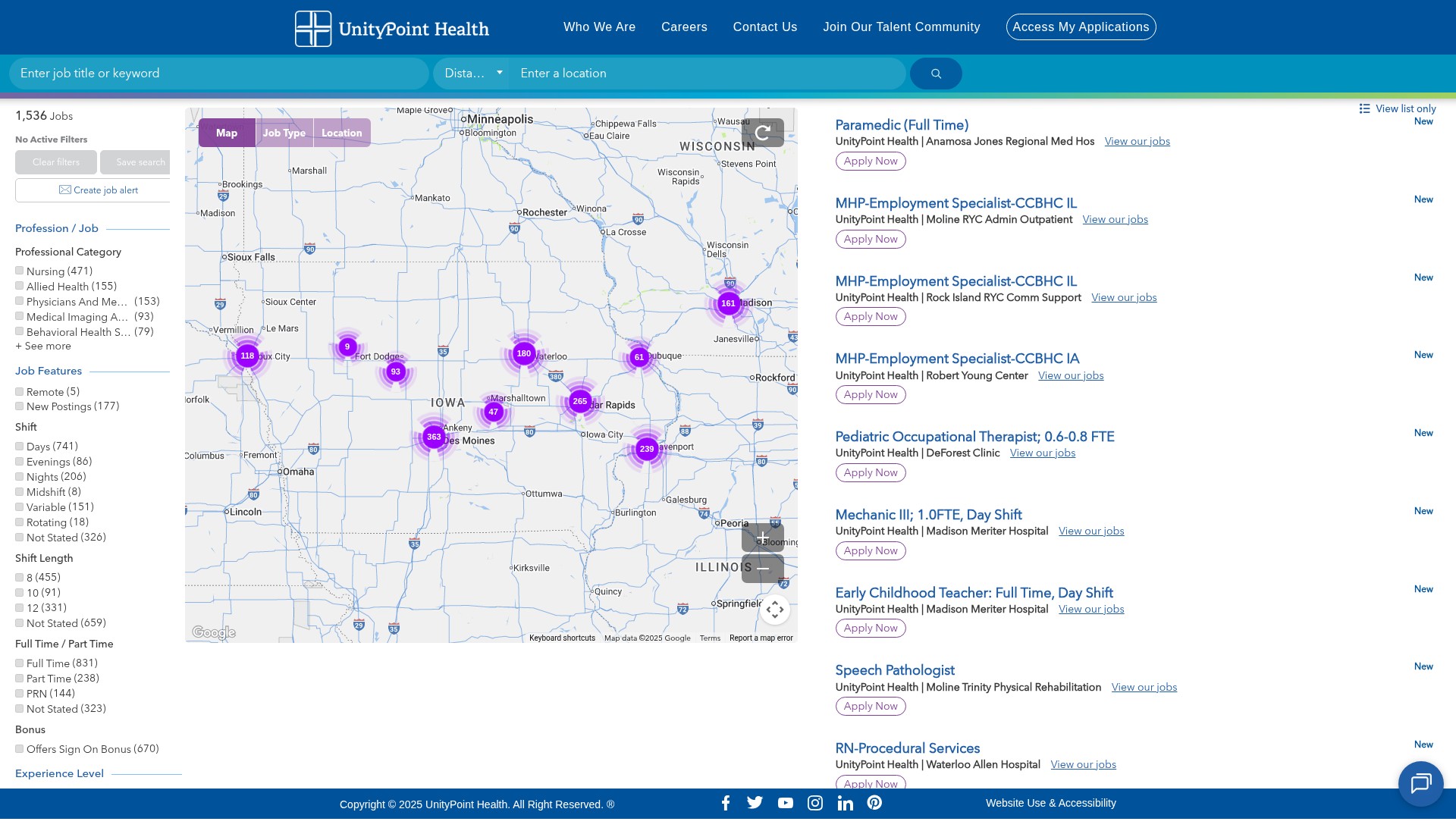View our jobs at Madison Meriter, Mechanic III
The height and width of the screenshot is (834, 1456).
pos(1091,531)
